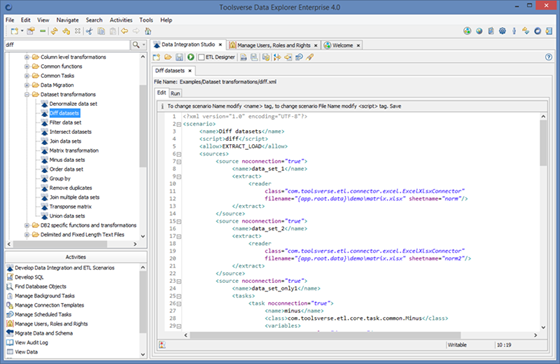This screenshot has height=364, width=560.
Task: Click the yellow-blue arrows icon at top right
Action: click(526, 31)
